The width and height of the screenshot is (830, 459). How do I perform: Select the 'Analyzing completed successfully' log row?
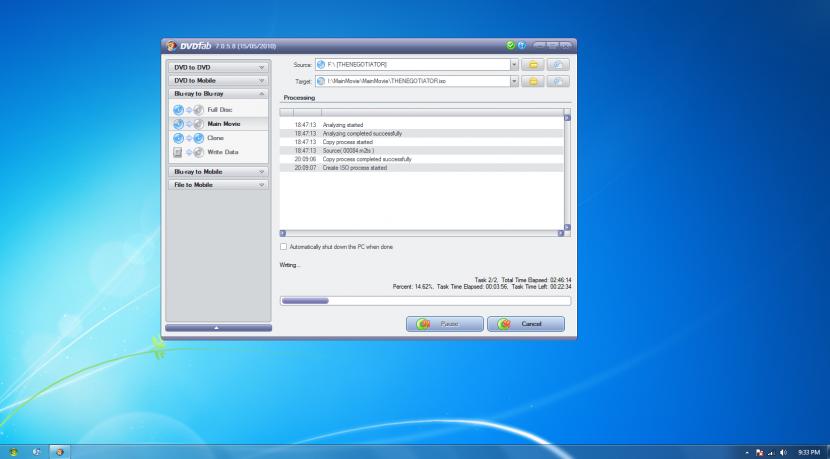pyautogui.click(x=421, y=134)
